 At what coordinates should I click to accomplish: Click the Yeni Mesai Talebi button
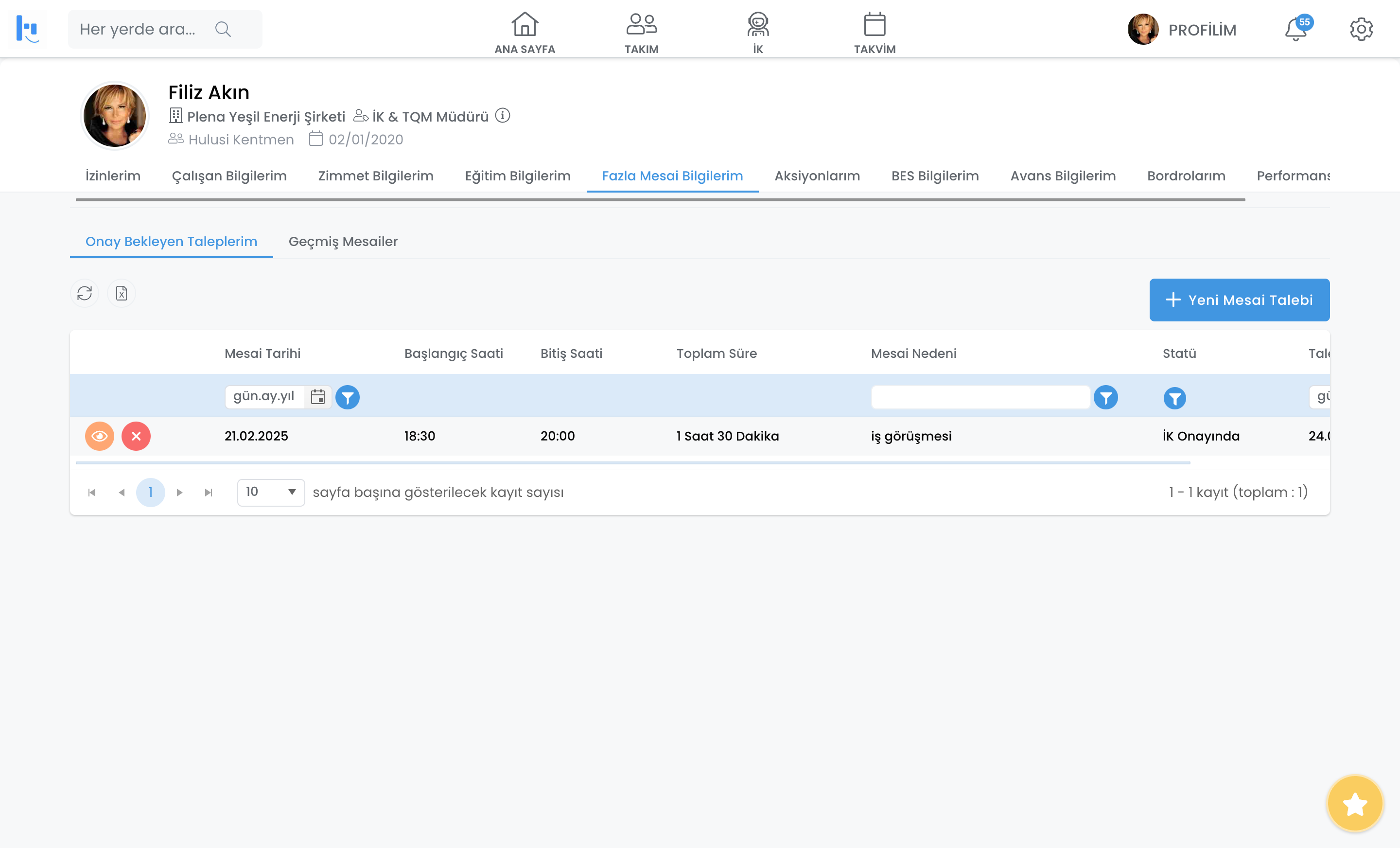(x=1239, y=300)
